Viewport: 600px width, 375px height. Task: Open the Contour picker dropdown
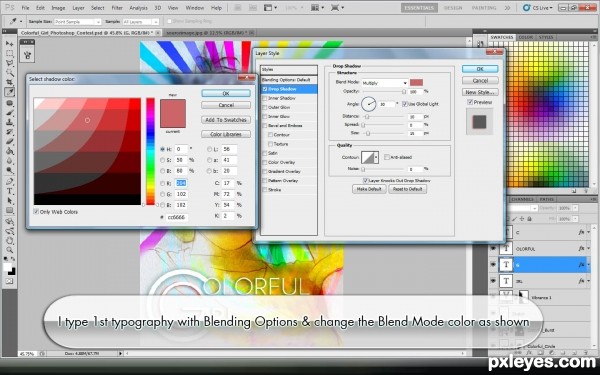click(376, 157)
